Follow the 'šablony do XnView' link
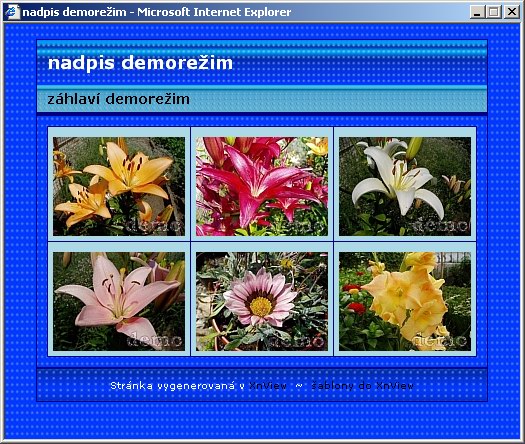Viewport: 525px width, 444px height. (362, 386)
